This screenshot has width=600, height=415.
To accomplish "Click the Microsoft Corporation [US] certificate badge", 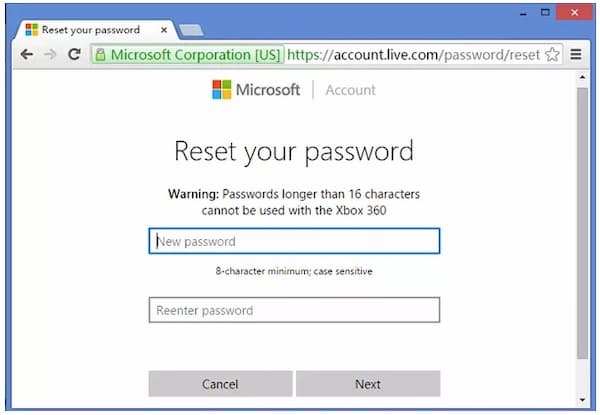I will tap(188, 55).
